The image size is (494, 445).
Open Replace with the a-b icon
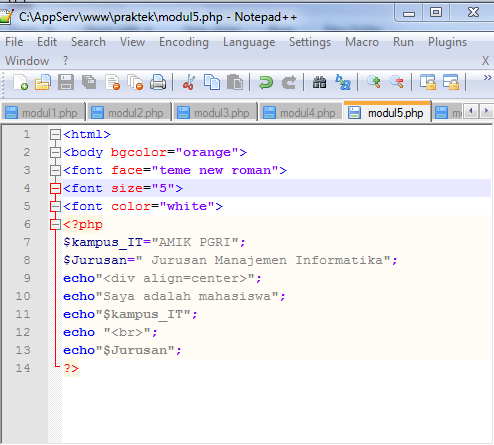tap(343, 82)
